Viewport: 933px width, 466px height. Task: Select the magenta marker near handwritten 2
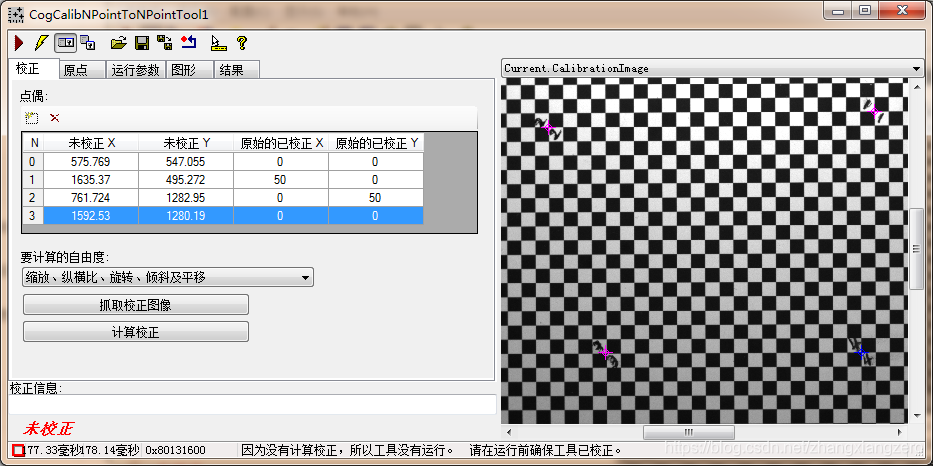tap(549, 127)
